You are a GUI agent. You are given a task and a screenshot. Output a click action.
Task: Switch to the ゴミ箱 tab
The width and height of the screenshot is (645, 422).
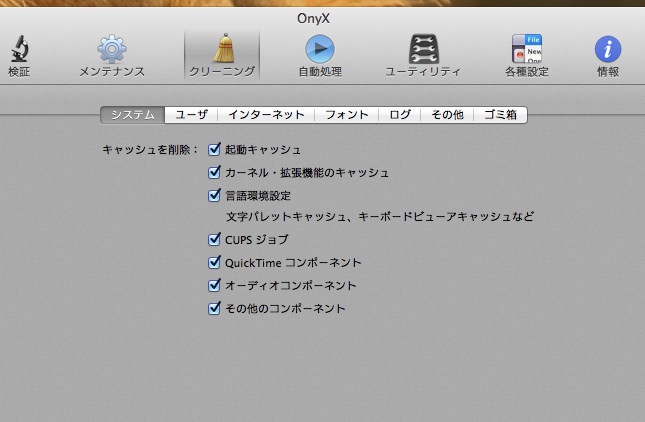[x=500, y=115]
